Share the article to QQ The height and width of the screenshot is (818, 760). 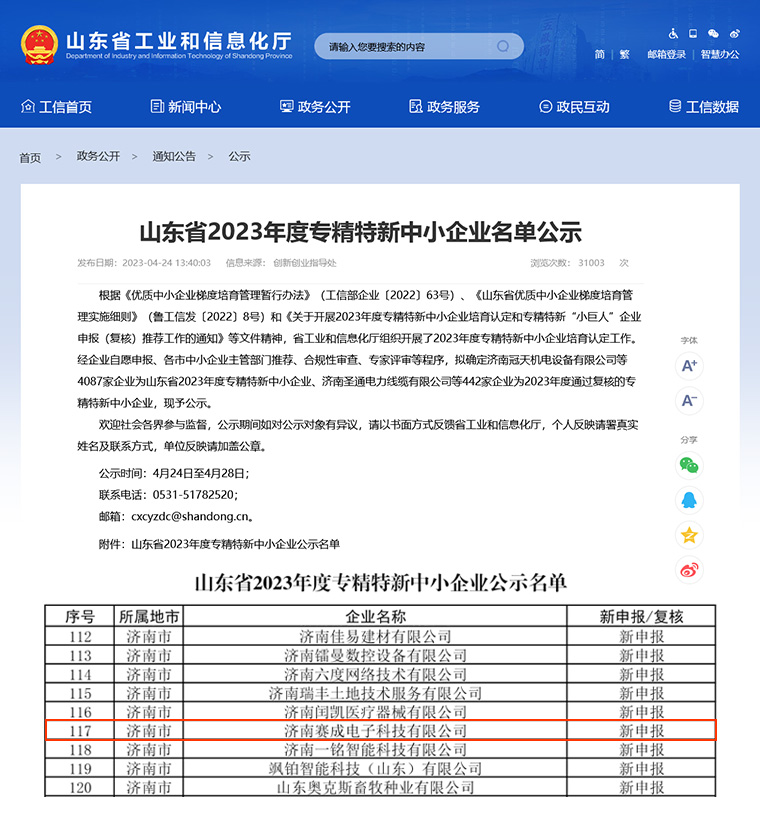[x=689, y=500]
